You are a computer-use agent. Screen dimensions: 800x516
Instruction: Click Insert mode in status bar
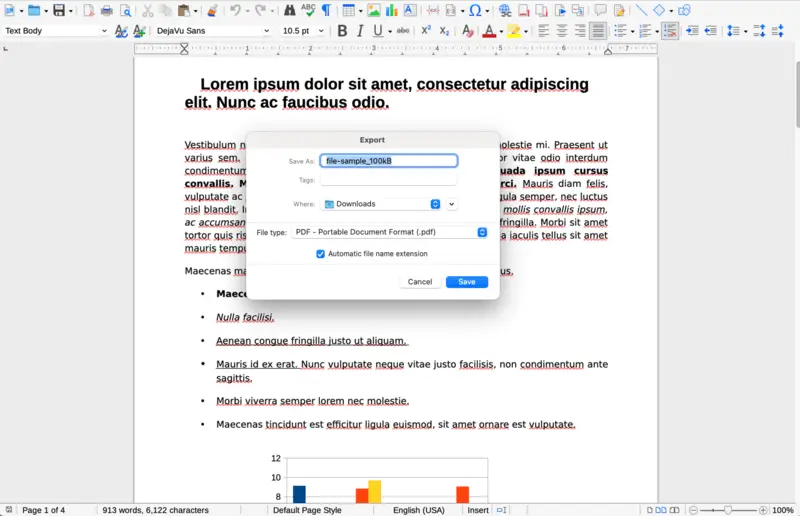[x=478, y=510]
